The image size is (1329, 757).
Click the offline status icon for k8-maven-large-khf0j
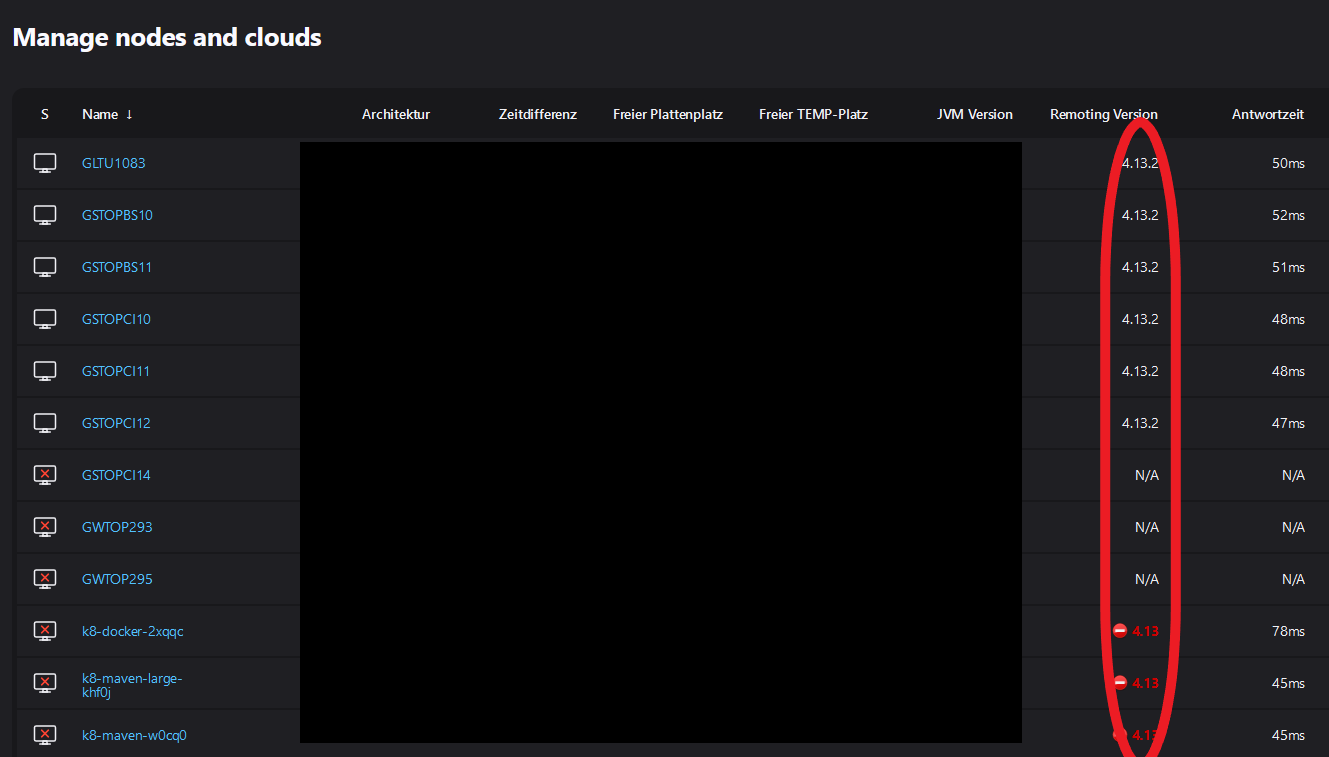click(x=45, y=683)
